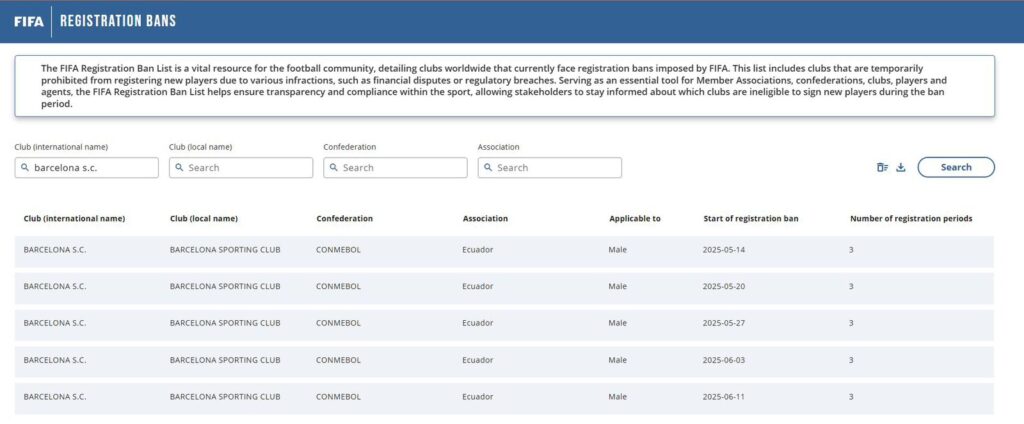1024x424 pixels.
Task: Click period count 3 in the 2025-06-11 row
Action: click(852, 397)
